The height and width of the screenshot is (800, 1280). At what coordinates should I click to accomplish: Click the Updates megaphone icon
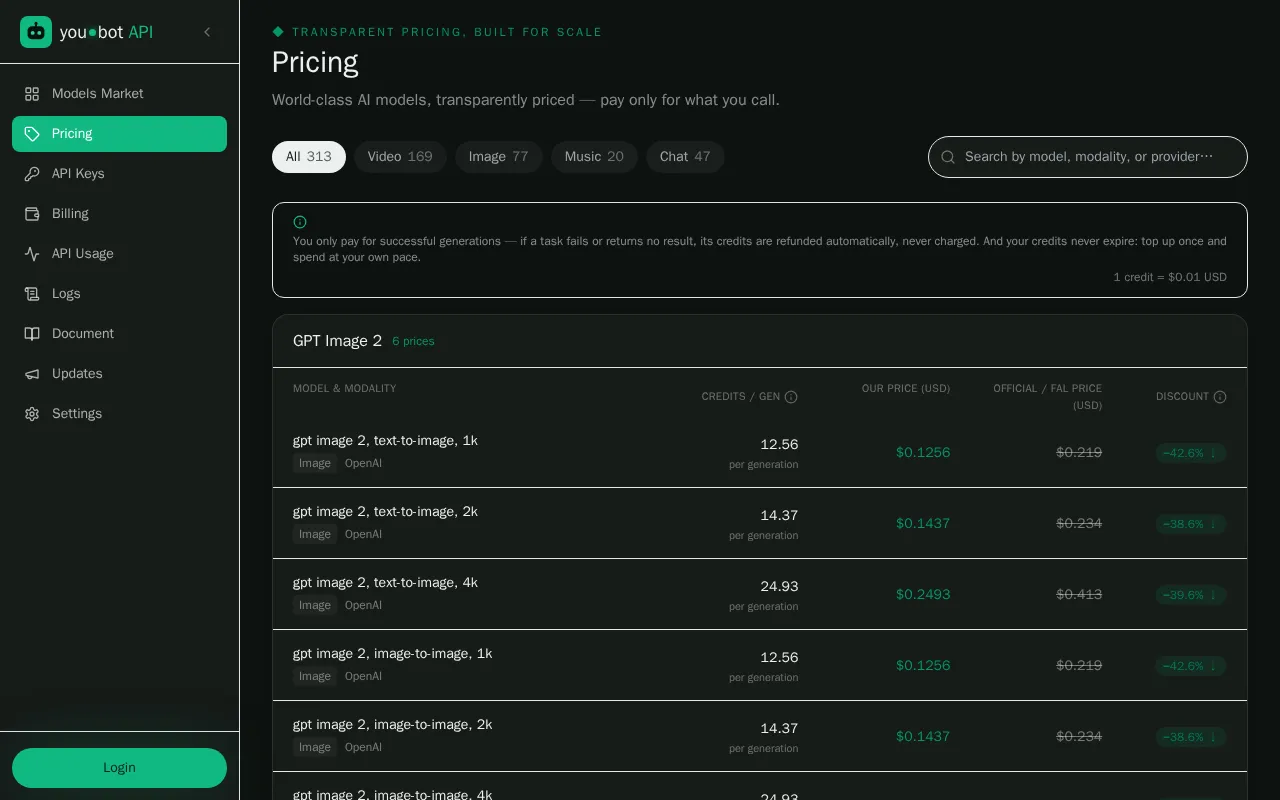coord(32,373)
